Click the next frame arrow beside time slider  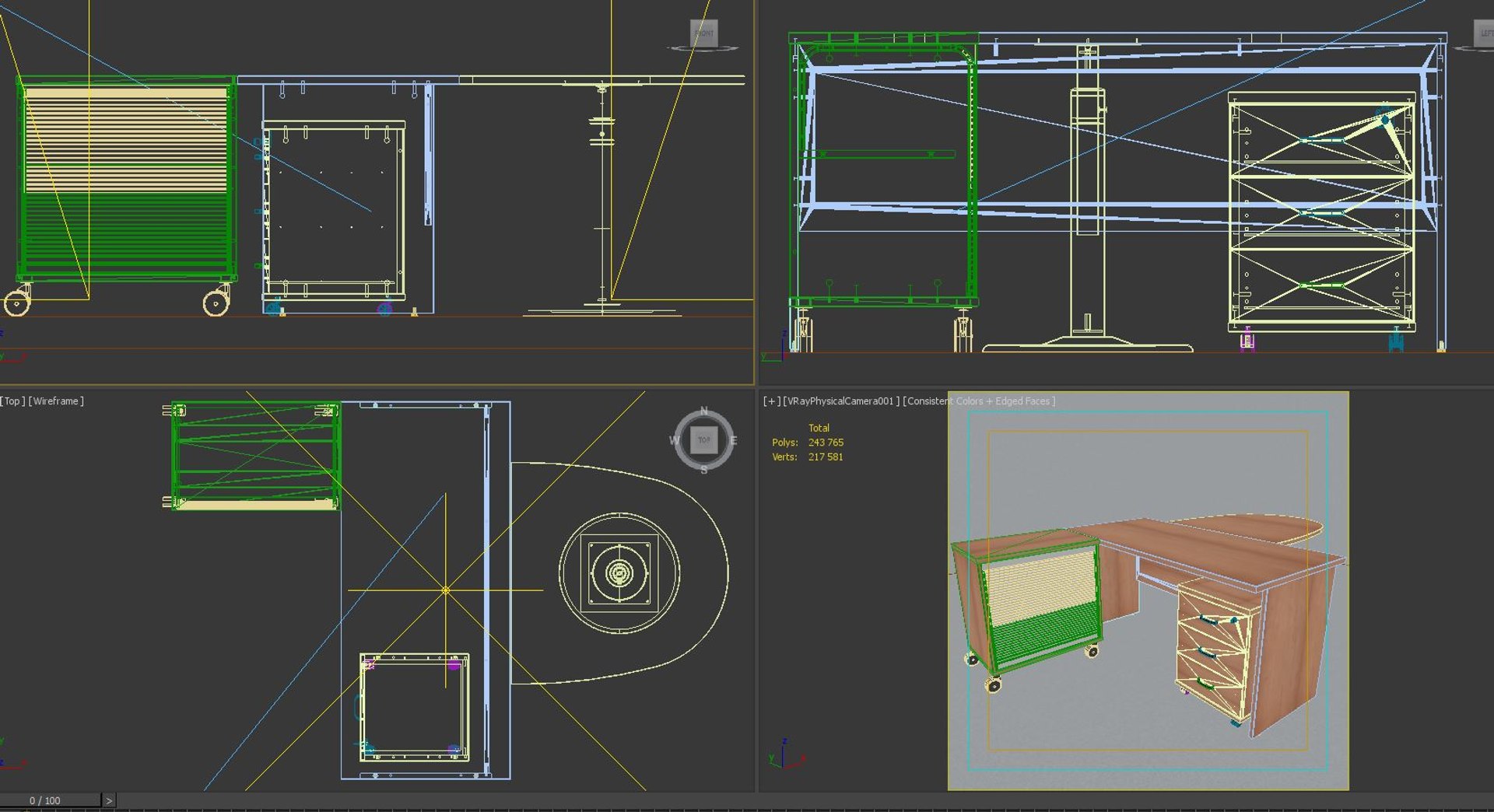coord(109,800)
